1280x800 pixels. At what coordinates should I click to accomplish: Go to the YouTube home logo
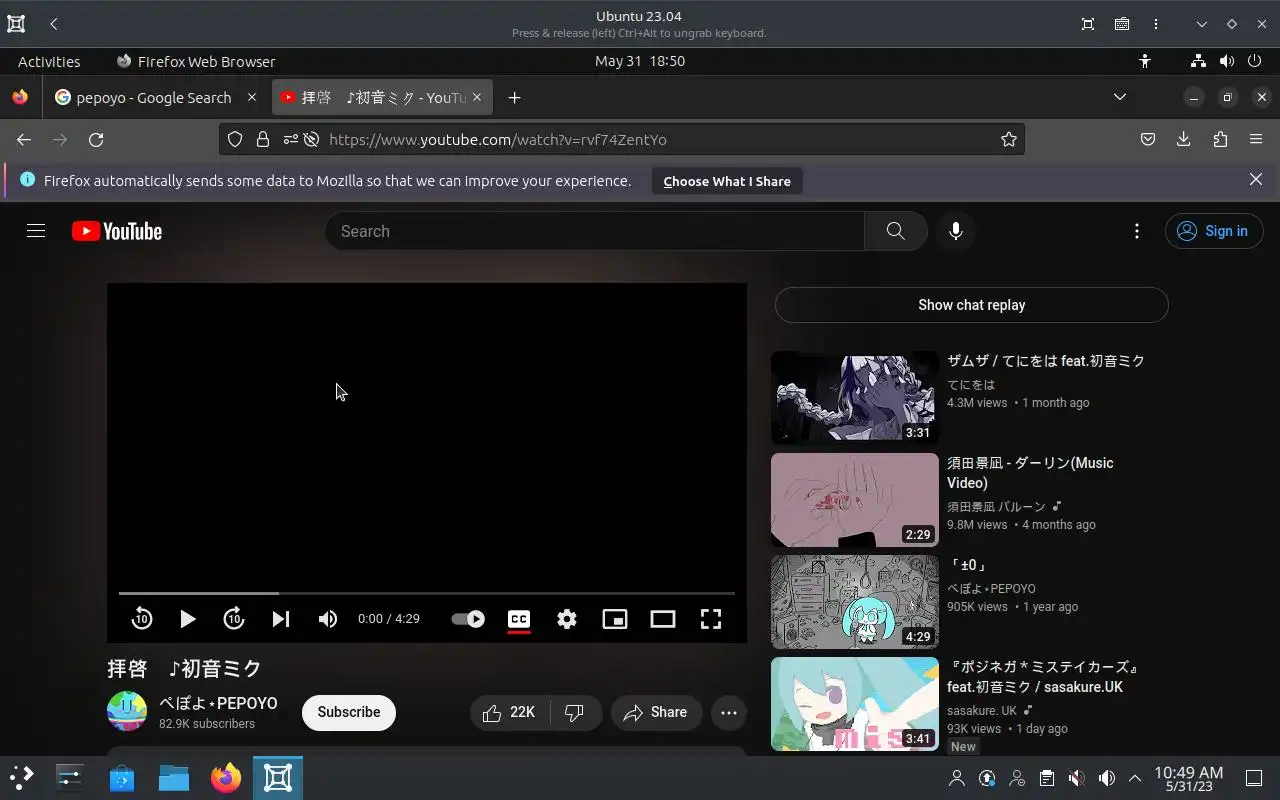[117, 231]
